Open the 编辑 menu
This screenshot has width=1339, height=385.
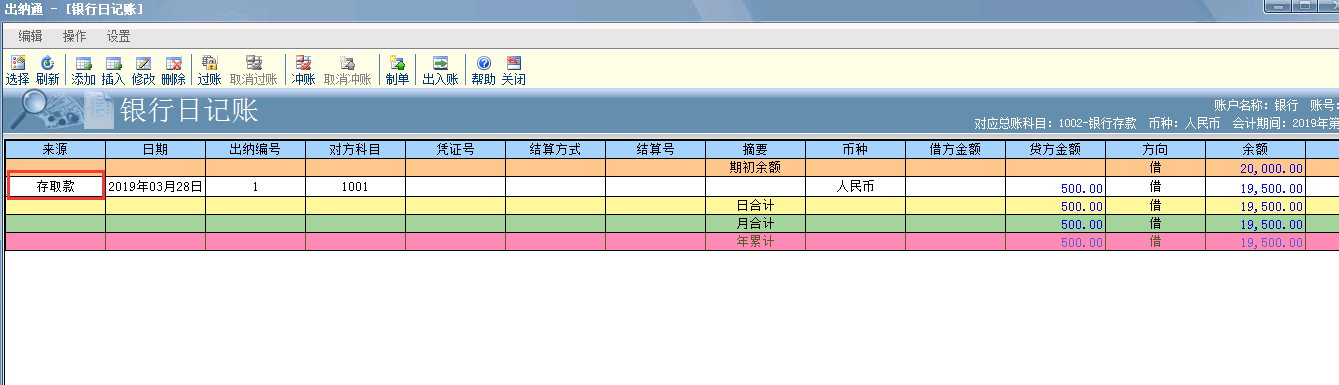pyautogui.click(x=30, y=36)
